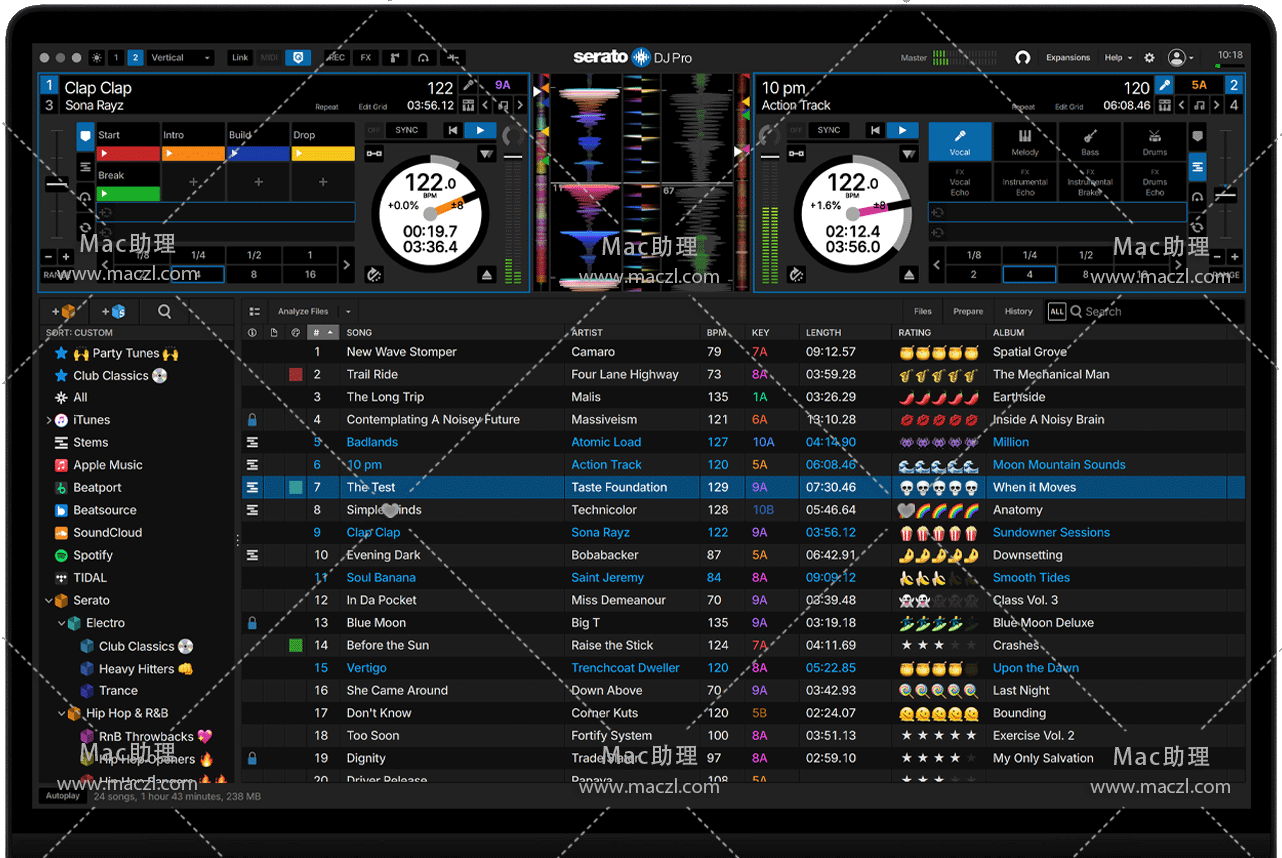Toggle Link in the top bar
1282x858 pixels.
pyautogui.click(x=240, y=58)
